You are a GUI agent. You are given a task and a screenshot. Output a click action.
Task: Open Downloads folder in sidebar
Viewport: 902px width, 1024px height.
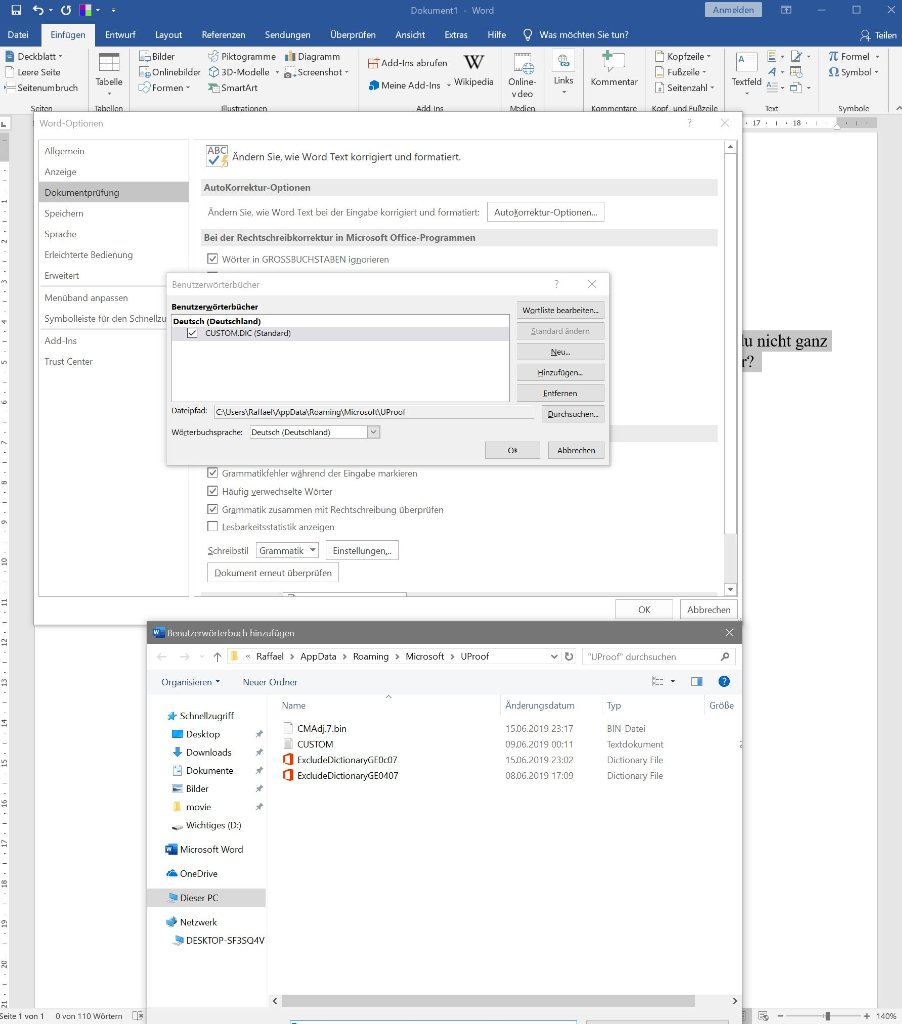[x=208, y=752]
